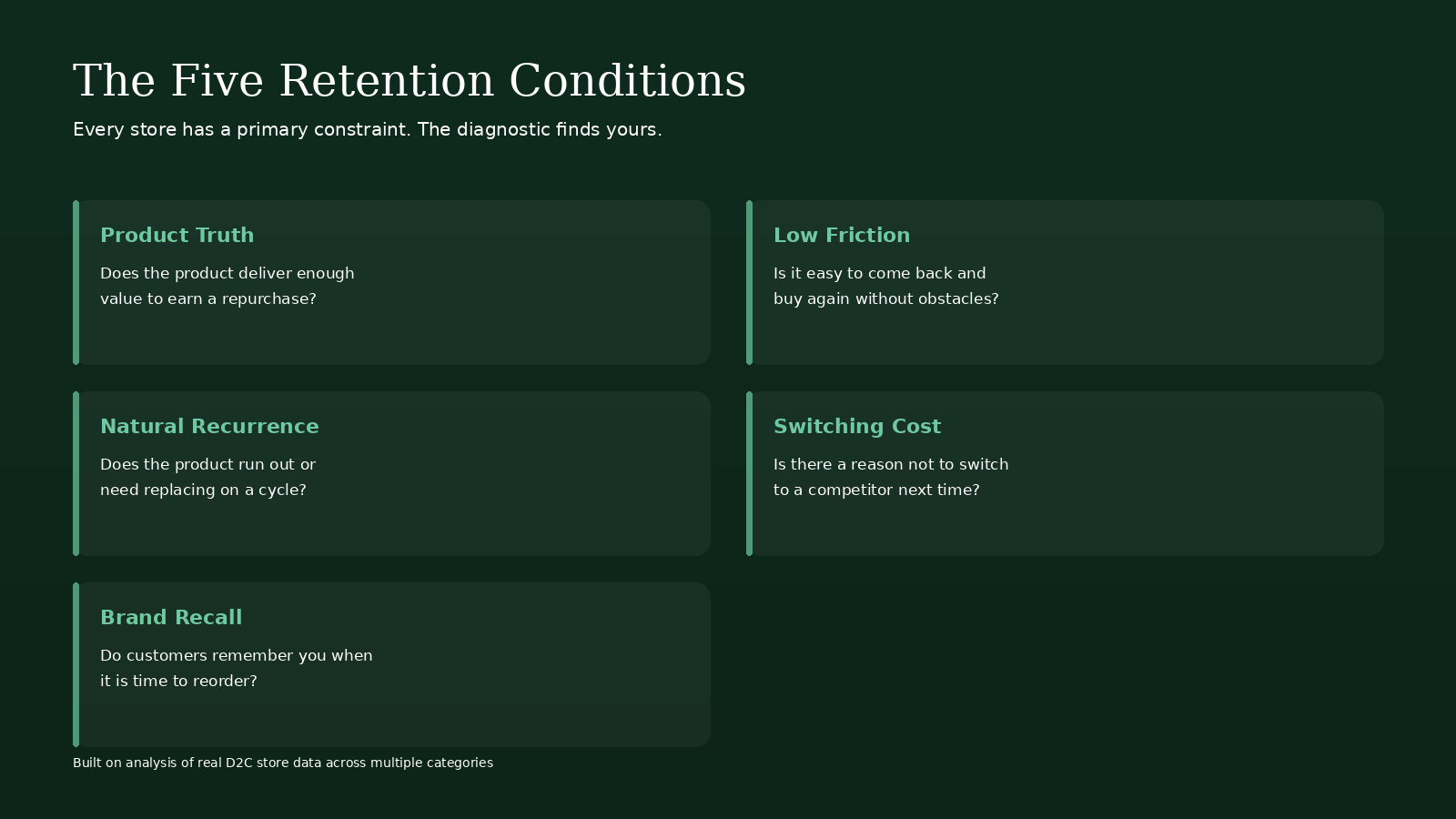The image size is (1456, 819).
Task: Click green accent bar on Product Truth card
Action: (76, 282)
